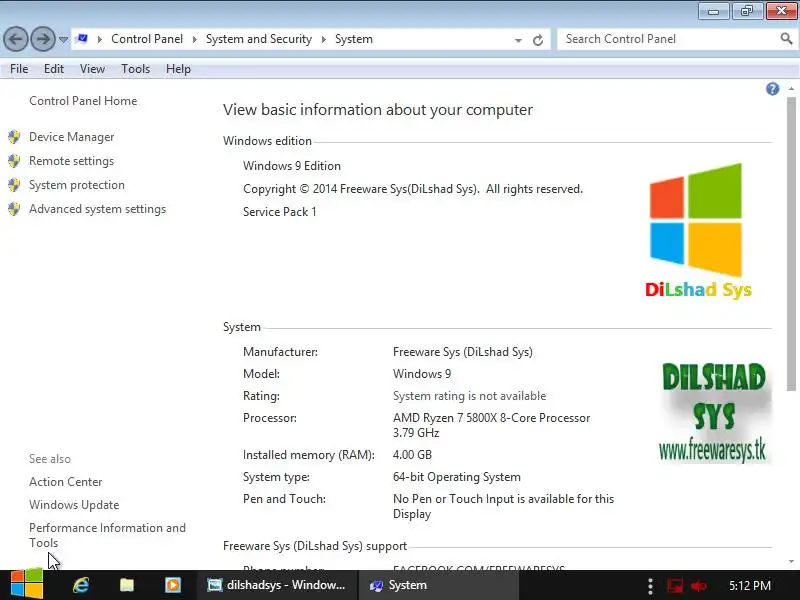Select 'Windows 9 Edition' text

(x=292, y=166)
